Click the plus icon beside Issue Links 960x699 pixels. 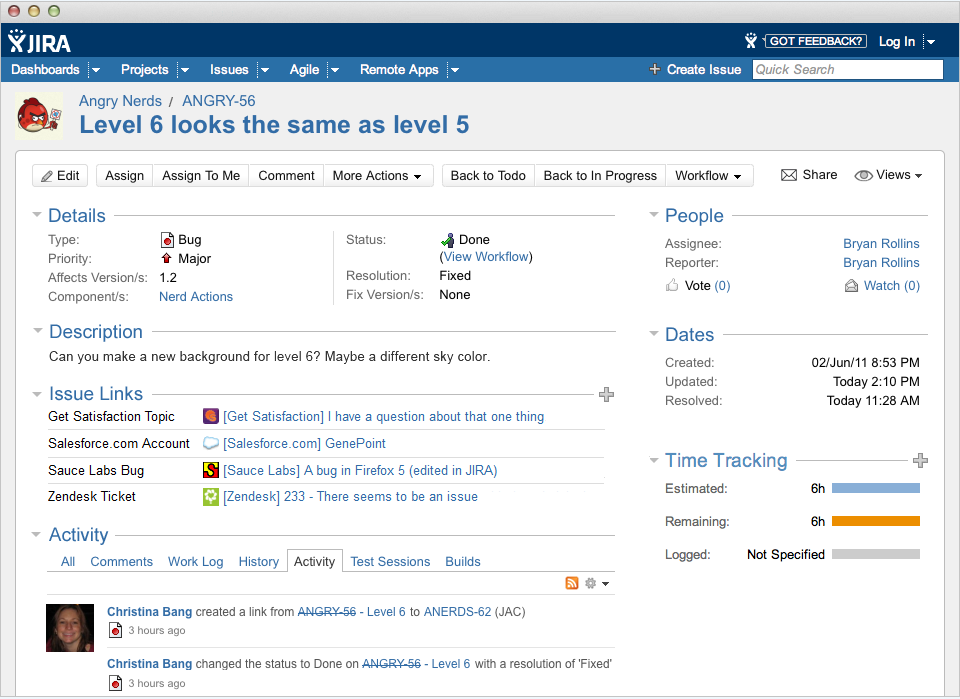tap(606, 395)
